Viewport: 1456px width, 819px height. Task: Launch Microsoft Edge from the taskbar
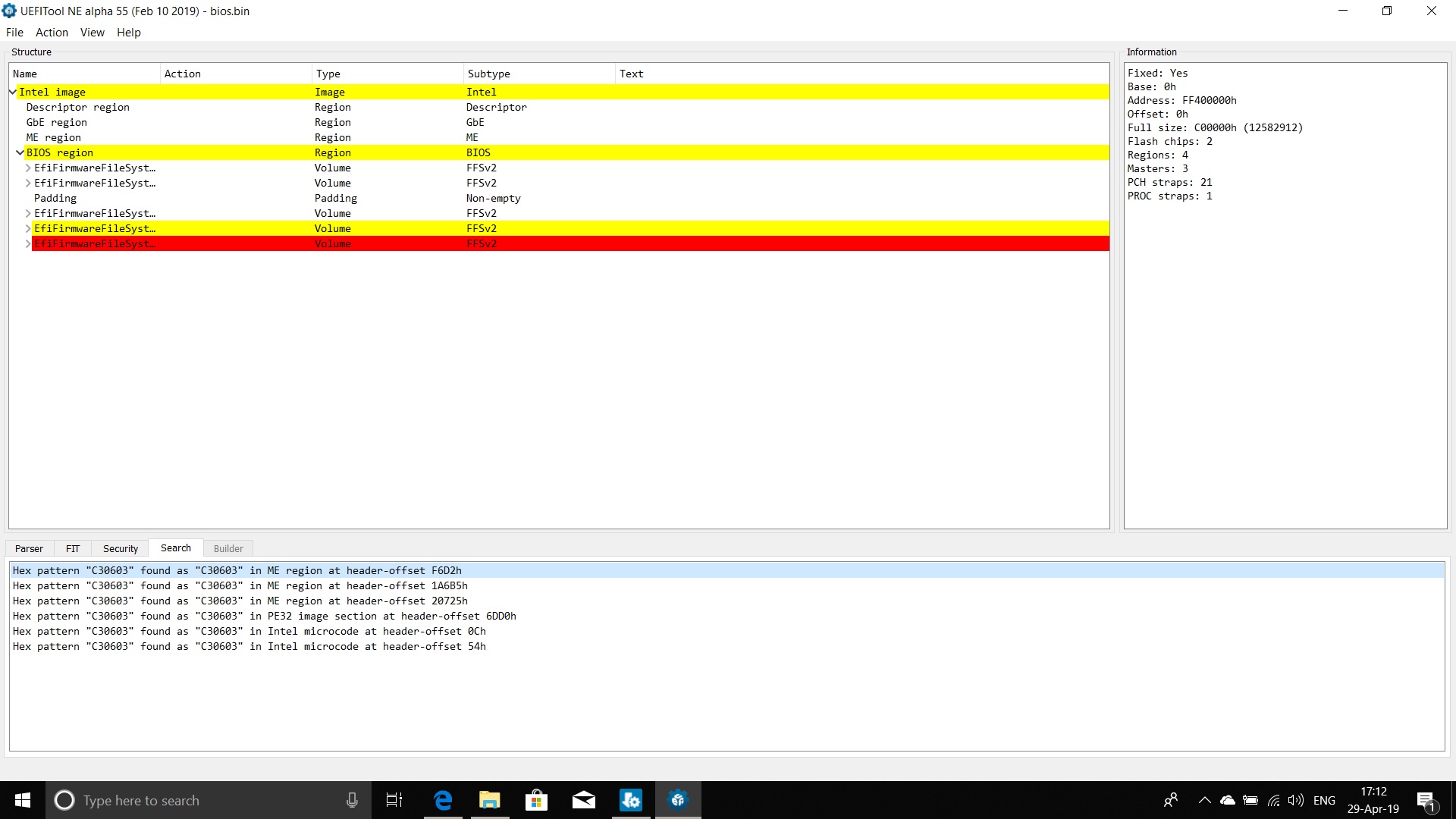pyautogui.click(x=443, y=800)
